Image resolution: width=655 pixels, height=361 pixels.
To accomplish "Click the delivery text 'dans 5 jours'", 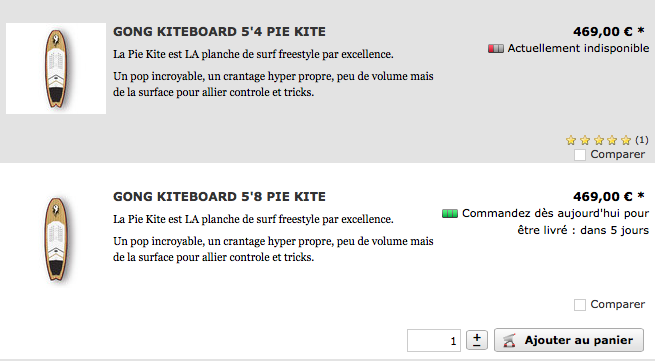I will [x=614, y=230].
